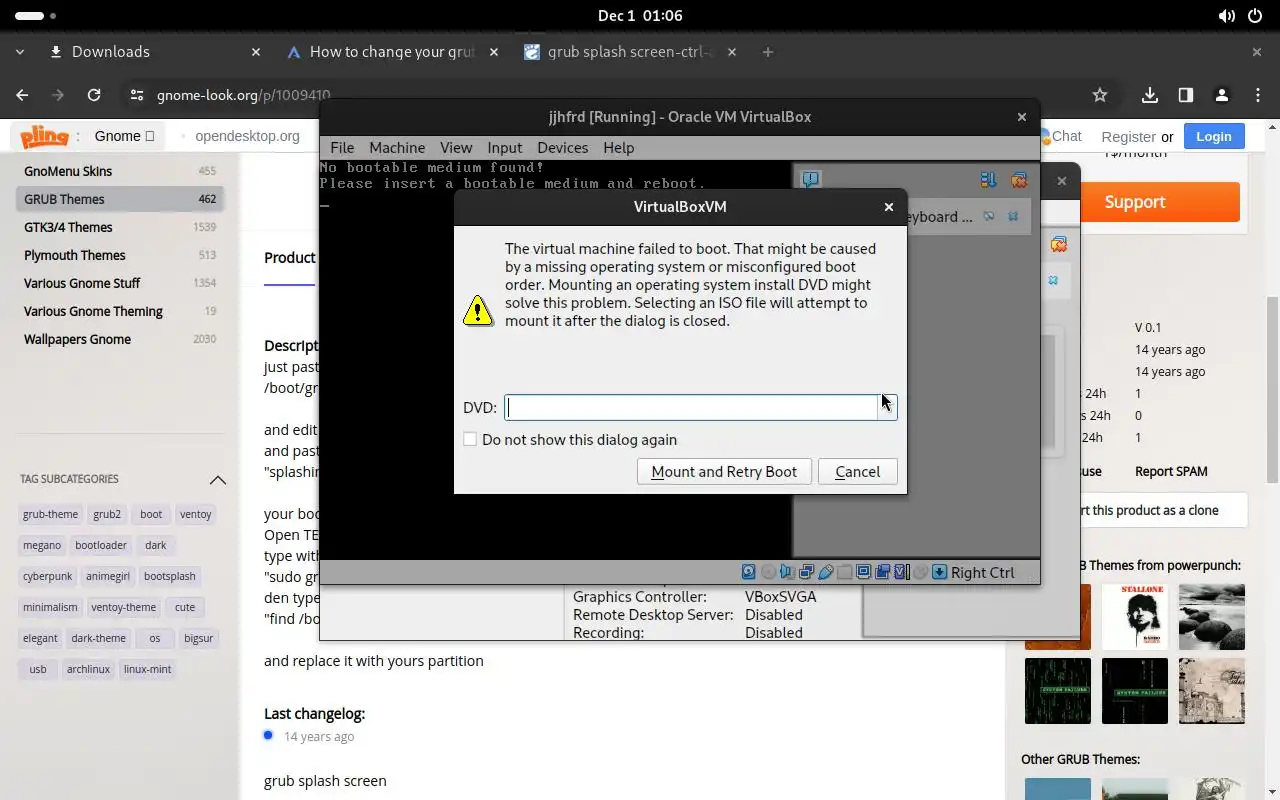This screenshot has height=800, width=1280.
Task: Toggle the browser side panel icon
Action: point(1185,95)
